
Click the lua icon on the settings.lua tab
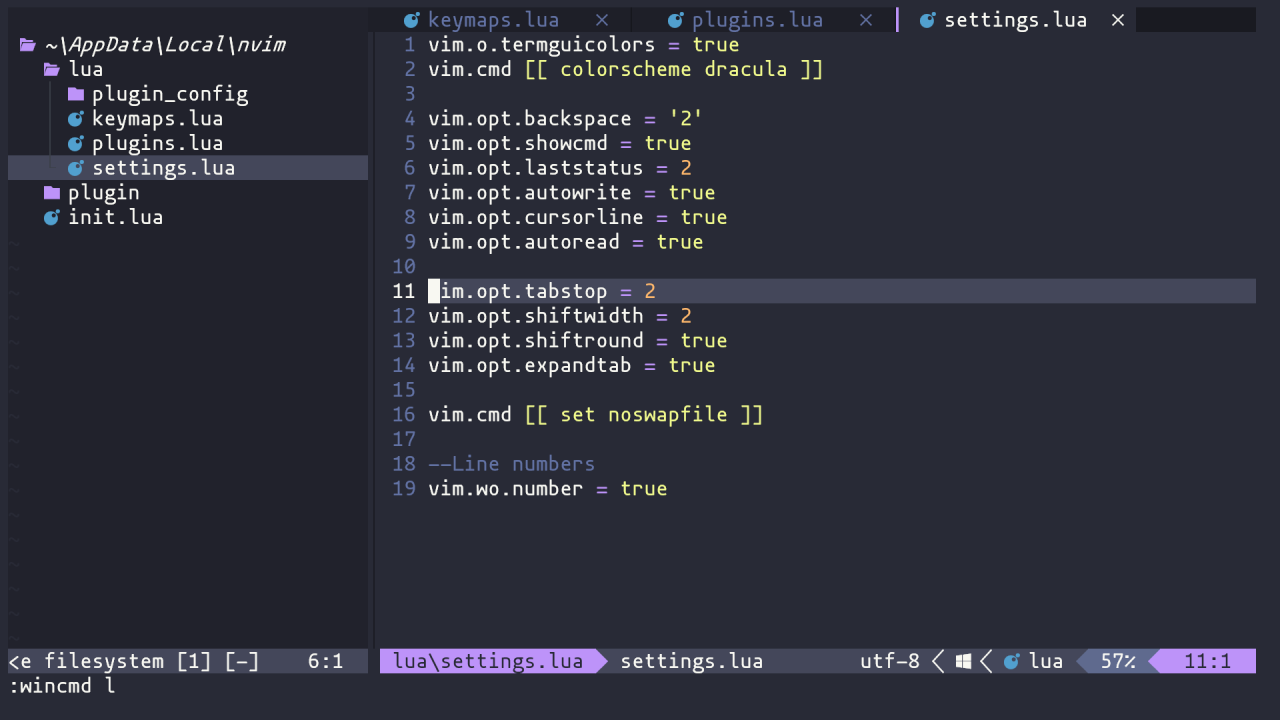point(928,19)
